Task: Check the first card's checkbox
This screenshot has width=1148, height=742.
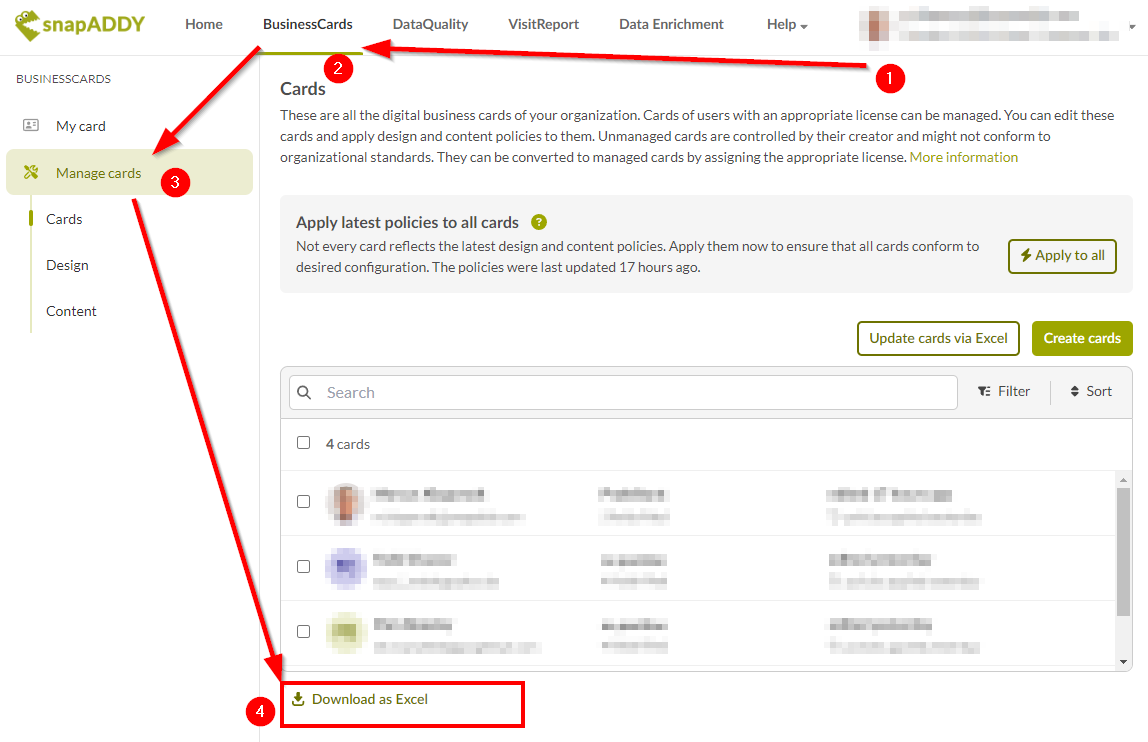Action: (304, 502)
